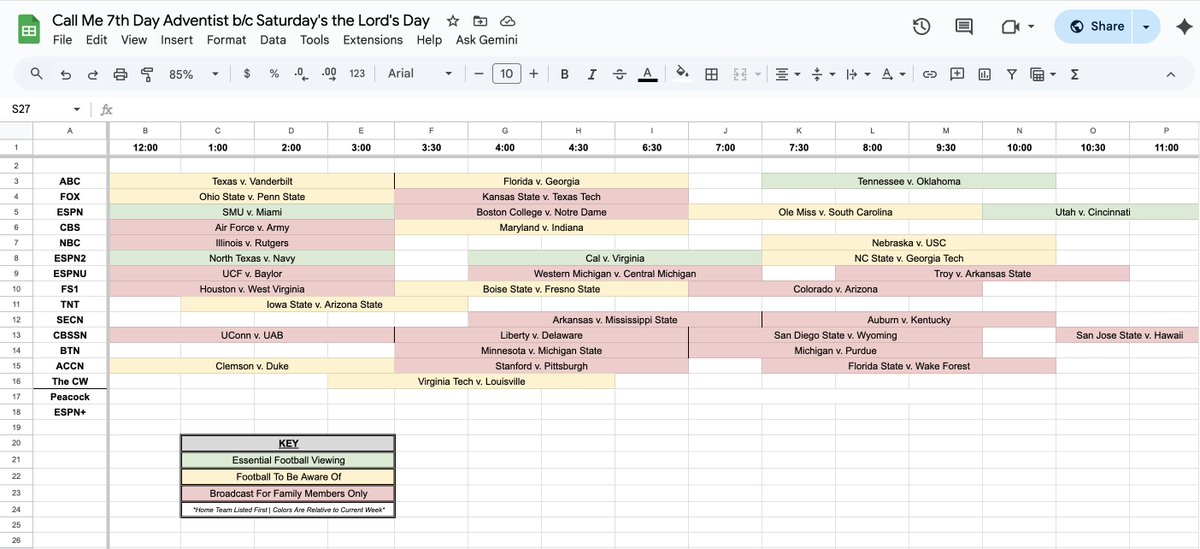Open Name box dropdown arrow
Screen dimensions: 1200x549
point(77,110)
